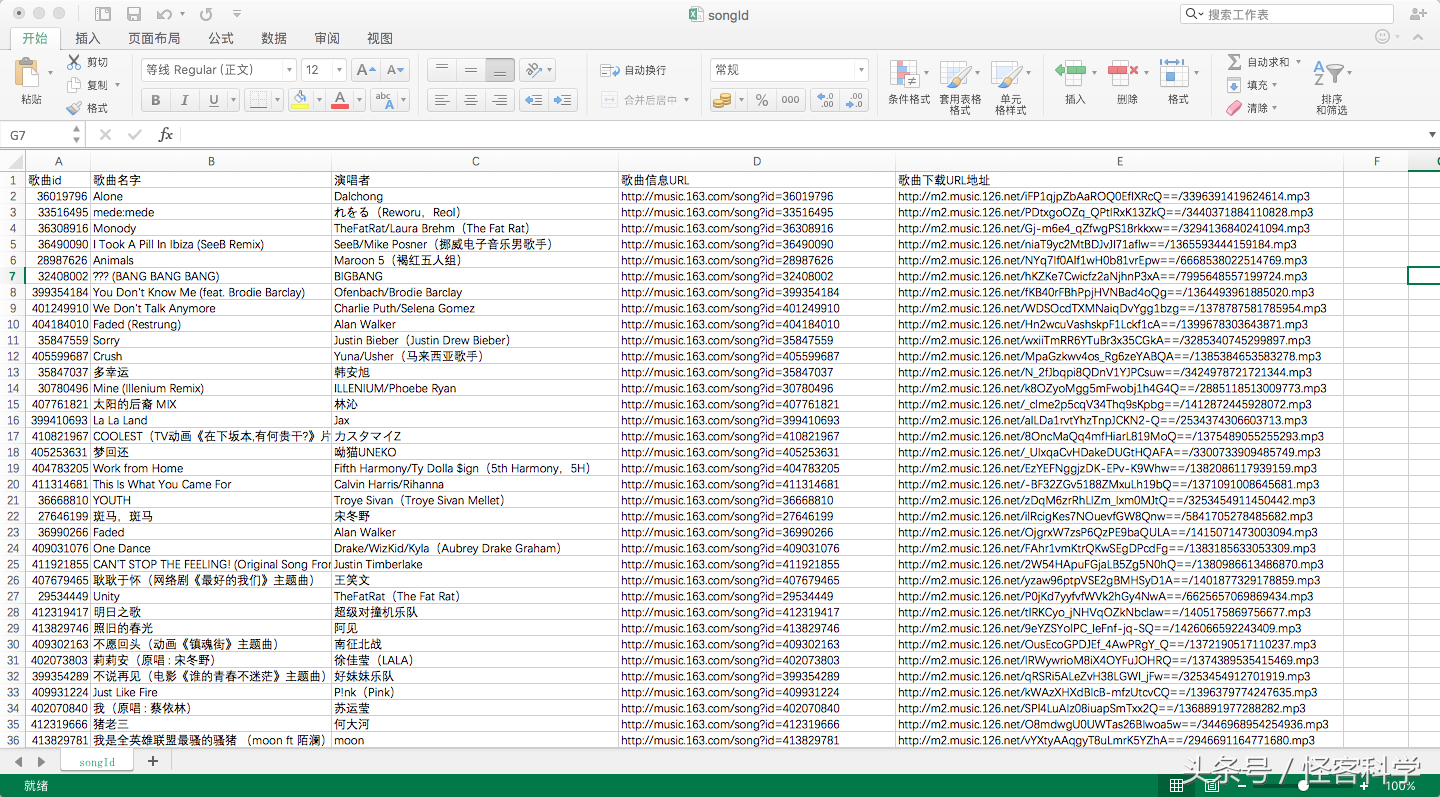The image size is (1440, 797).
Task: Increase font size with large A icon
Action: [x=366, y=70]
